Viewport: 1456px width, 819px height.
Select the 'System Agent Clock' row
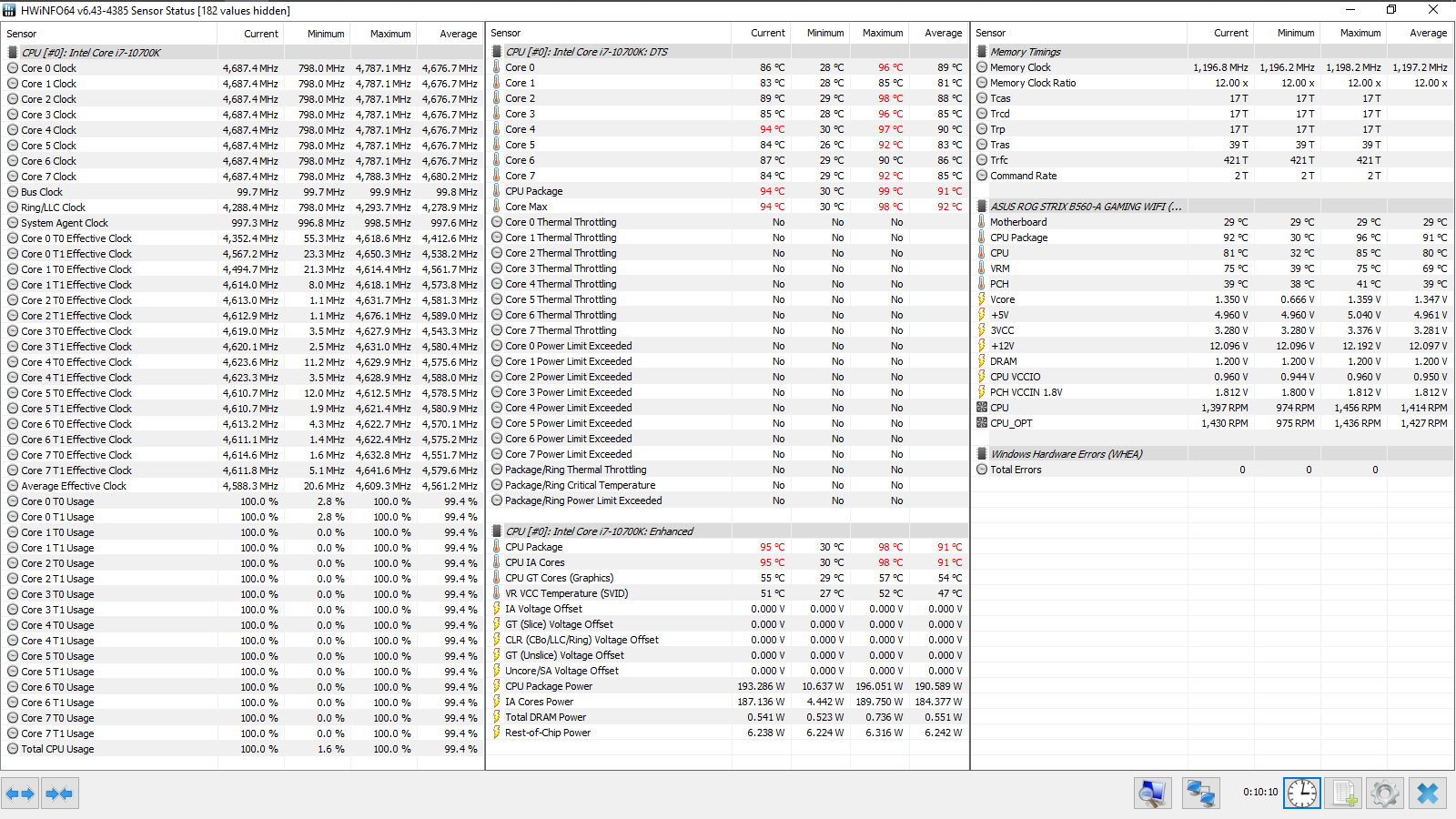tap(243, 223)
